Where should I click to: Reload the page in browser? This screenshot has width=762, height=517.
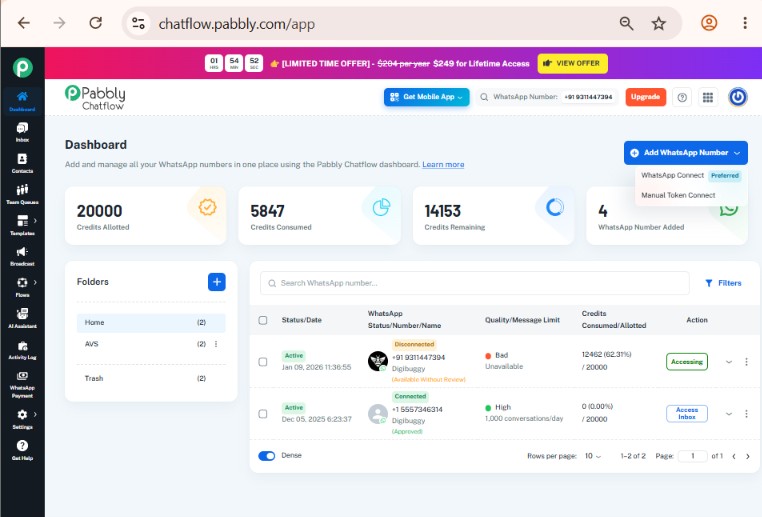pyautogui.click(x=96, y=23)
